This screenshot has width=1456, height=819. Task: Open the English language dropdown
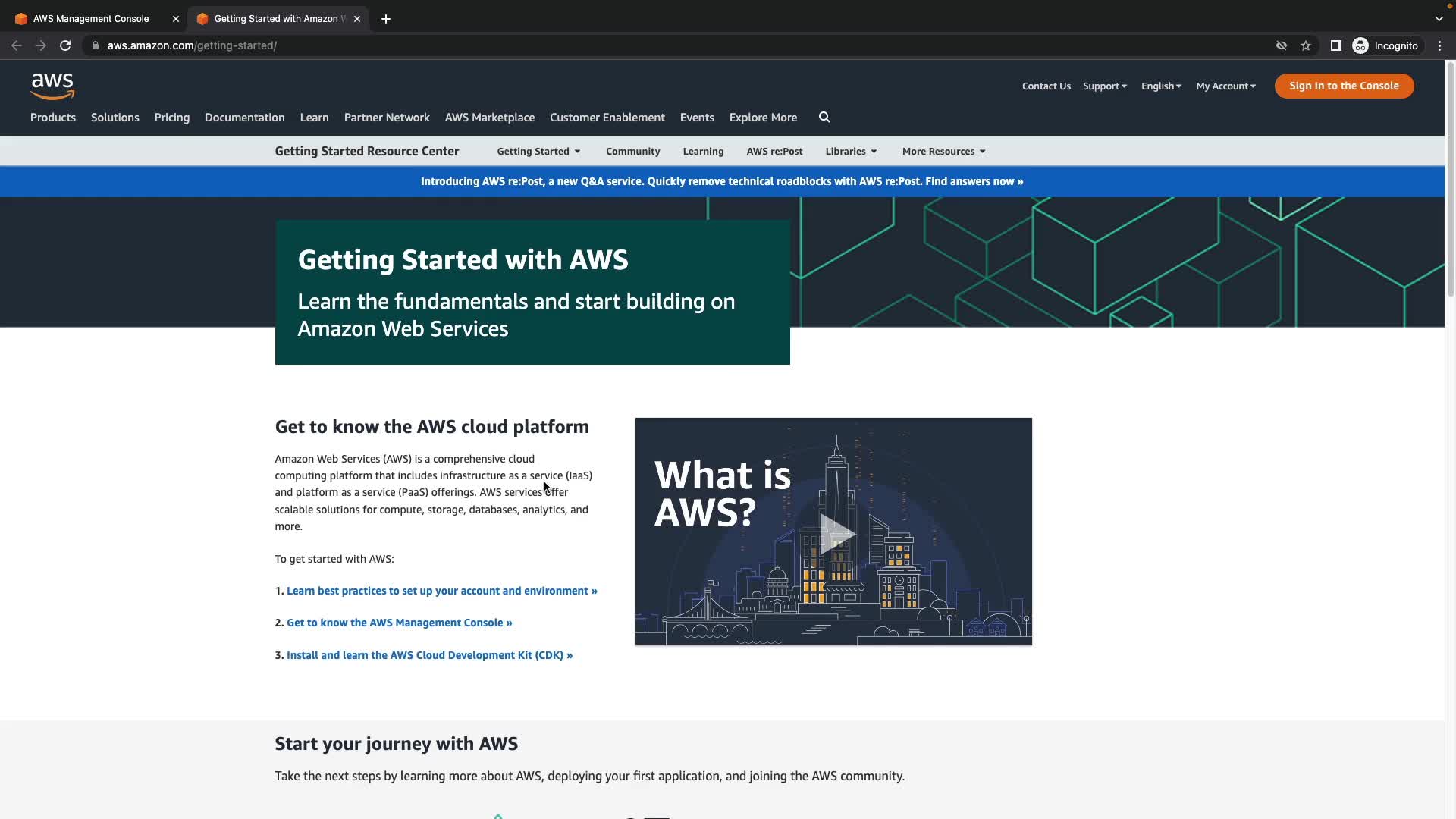1161,86
